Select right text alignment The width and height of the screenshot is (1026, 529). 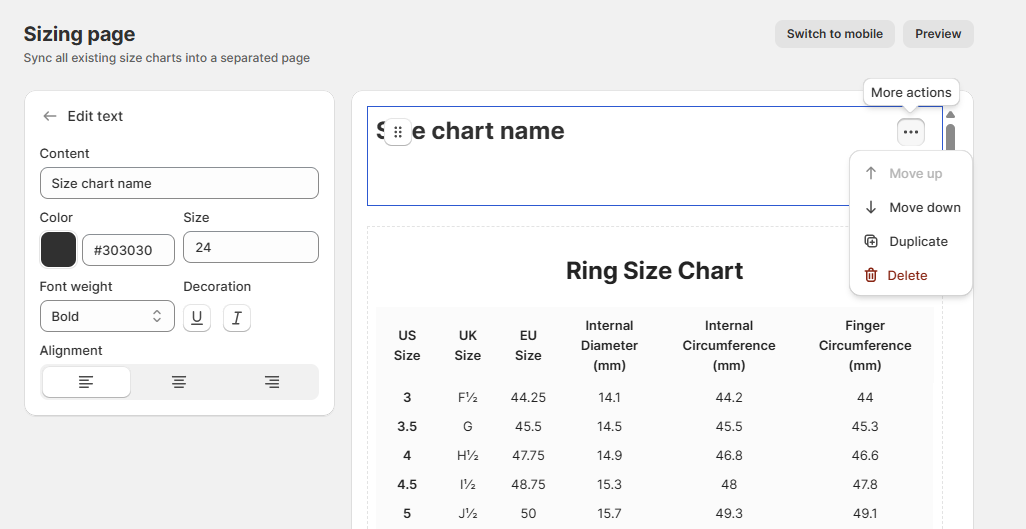[272, 382]
